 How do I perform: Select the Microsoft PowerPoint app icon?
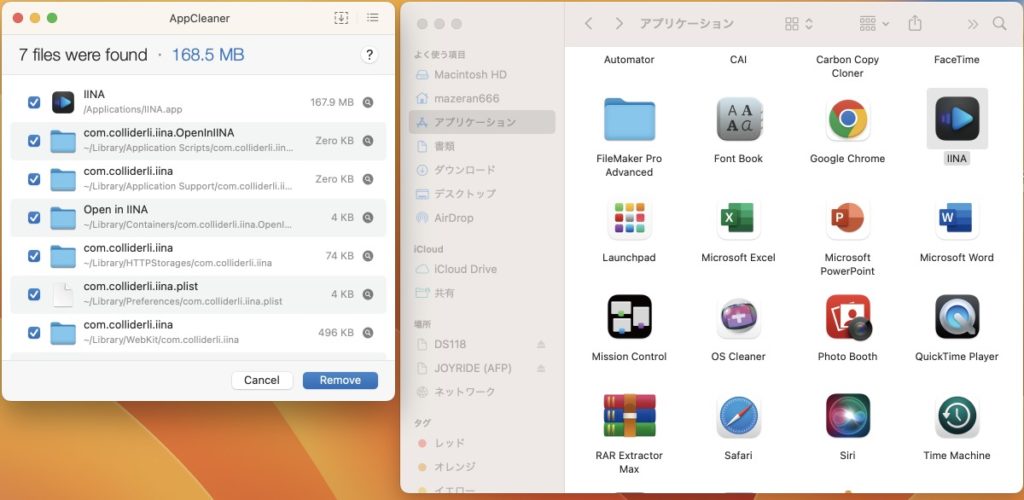tap(848, 219)
